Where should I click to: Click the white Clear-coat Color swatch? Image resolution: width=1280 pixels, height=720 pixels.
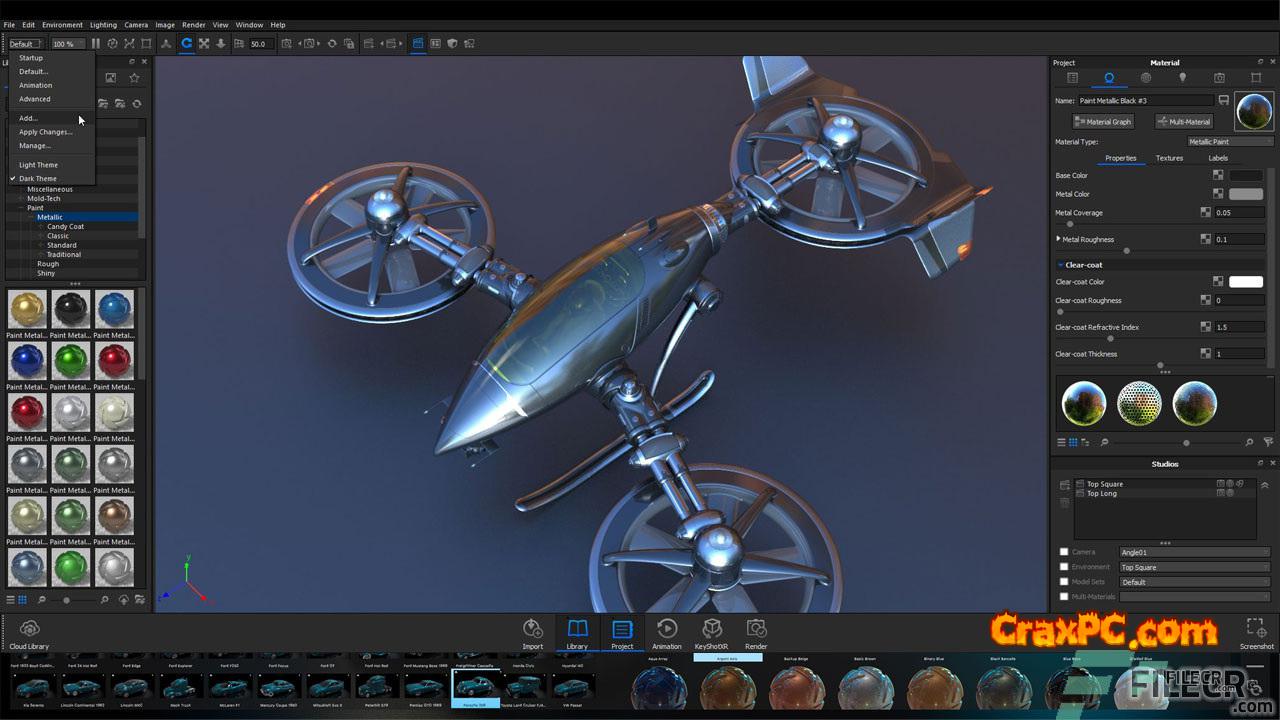point(1245,282)
